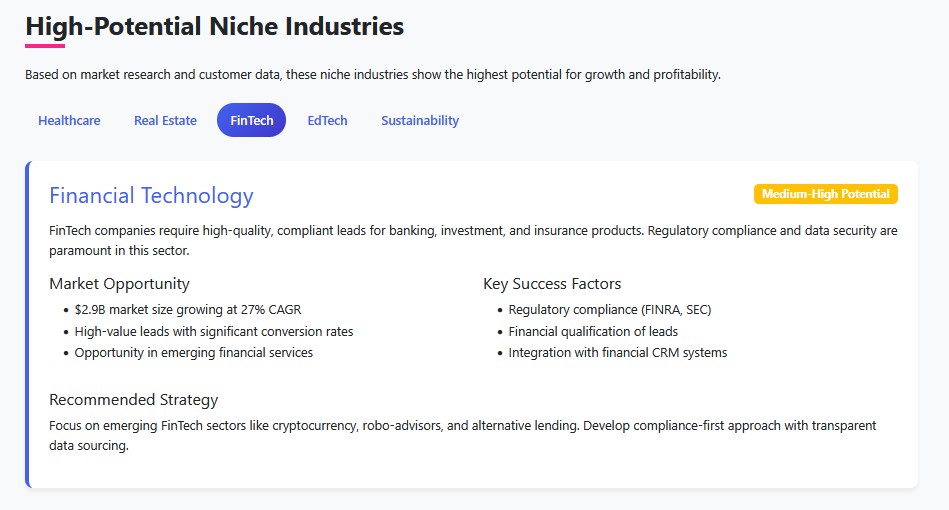Click the Recommended Strategy subheading

click(x=133, y=400)
